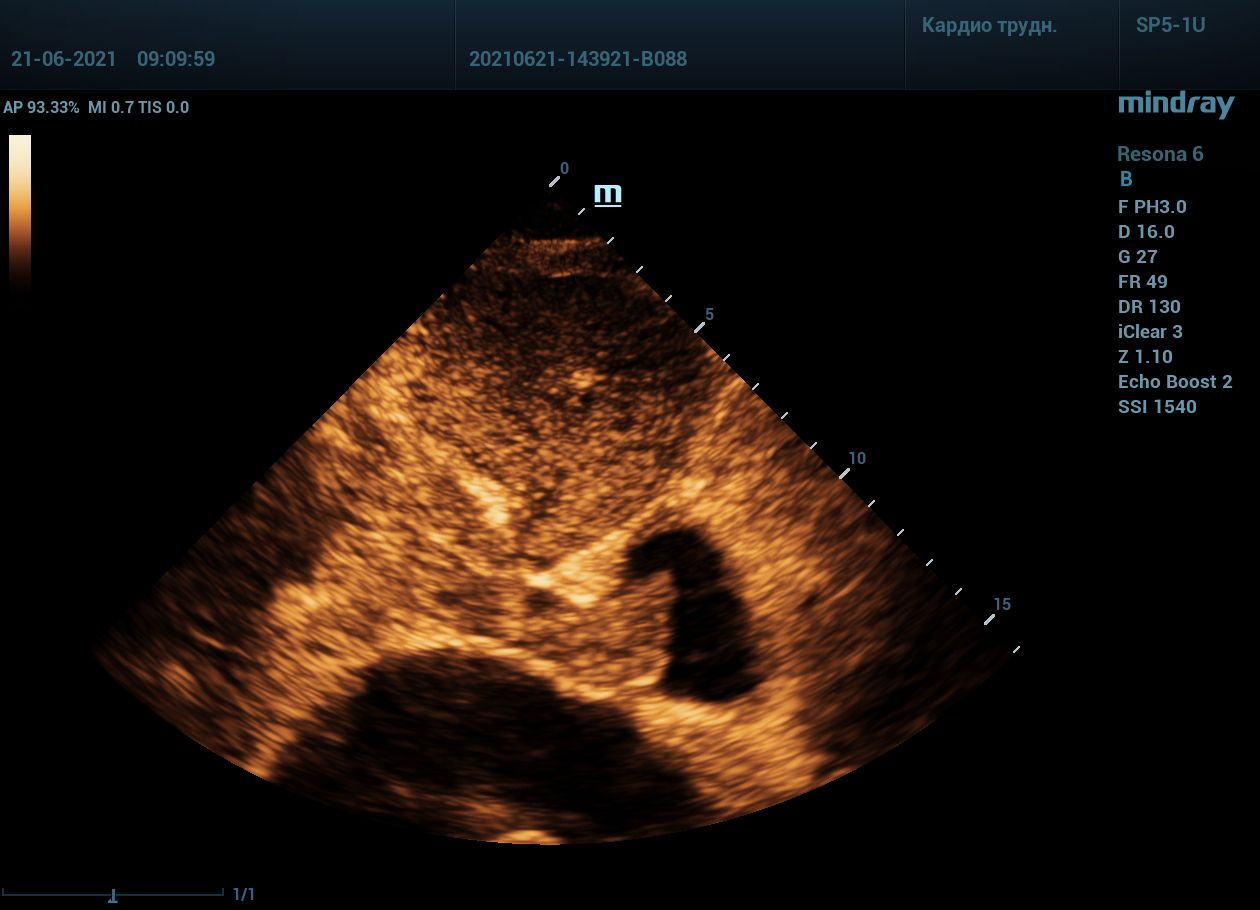Click the F PH3.0 frequency parameter
Image resolution: width=1260 pixels, height=910 pixels.
tap(1152, 207)
